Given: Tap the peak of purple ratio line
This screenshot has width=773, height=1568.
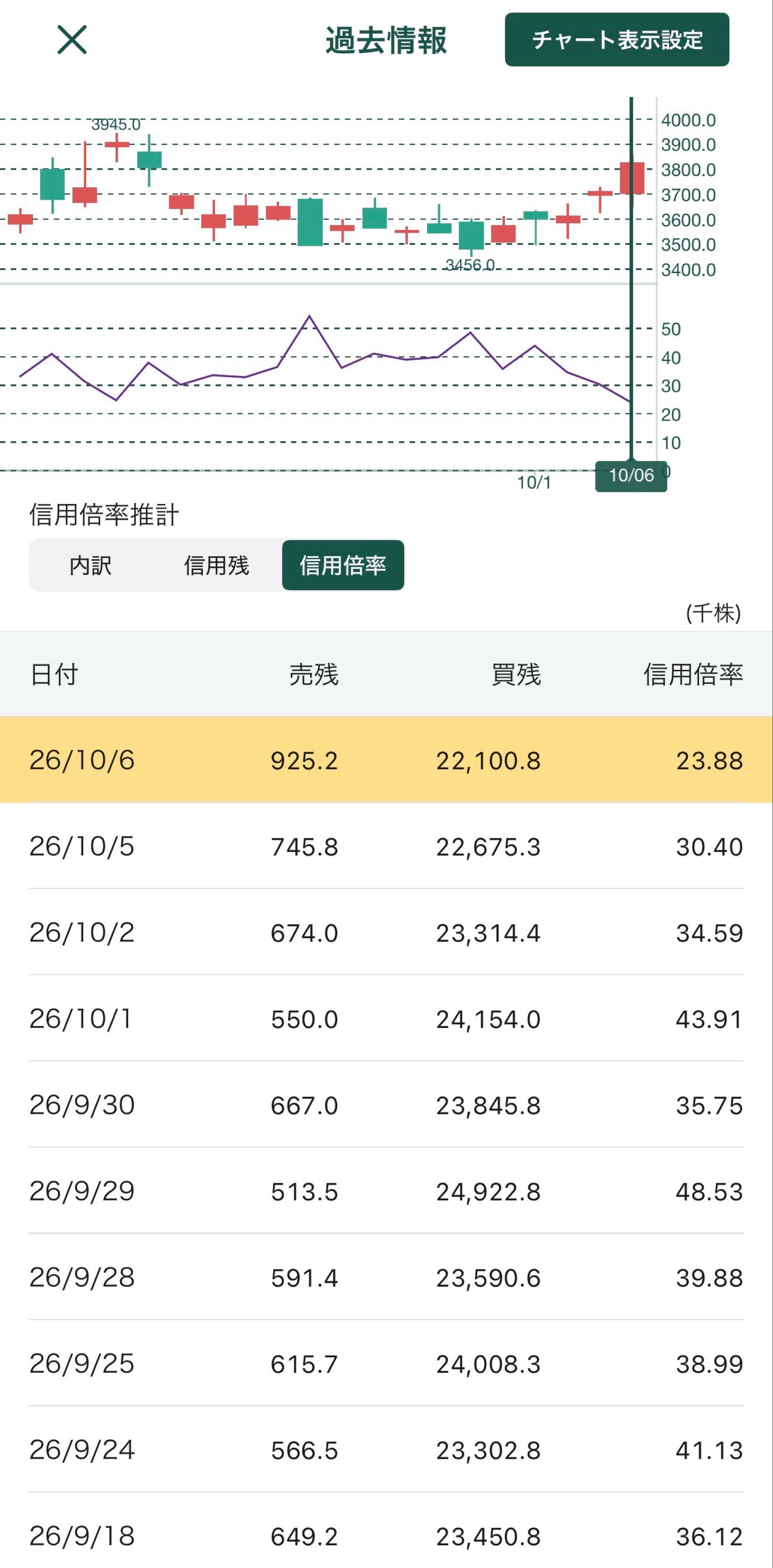Looking at the screenshot, I should (309, 316).
